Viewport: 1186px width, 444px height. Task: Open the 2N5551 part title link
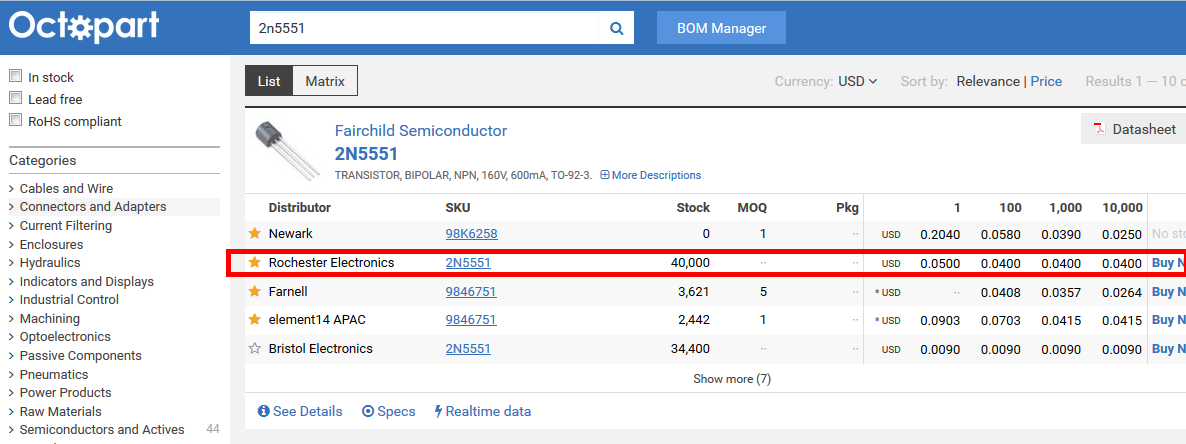tap(366, 154)
